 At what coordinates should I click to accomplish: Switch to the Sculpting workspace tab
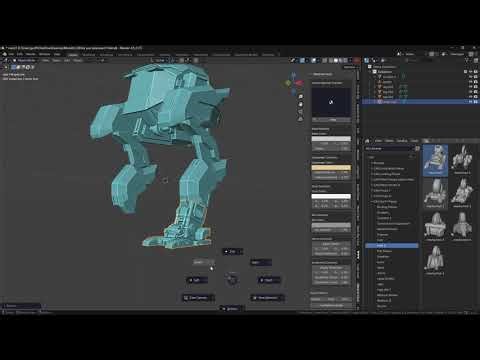click(106, 55)
